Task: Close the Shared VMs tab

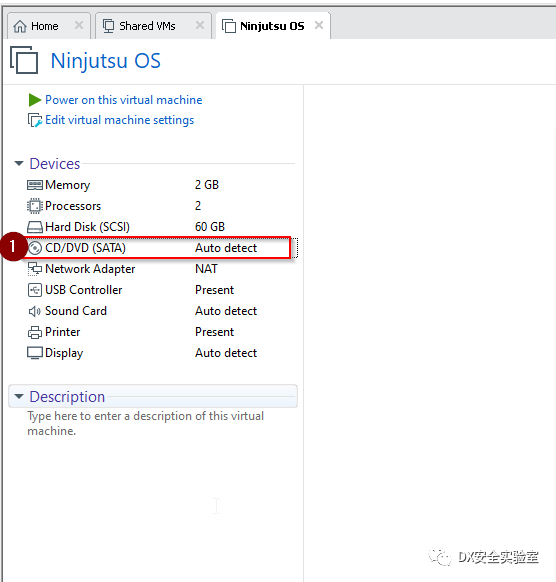Action: pyautogui.click(x=200, y=25)
